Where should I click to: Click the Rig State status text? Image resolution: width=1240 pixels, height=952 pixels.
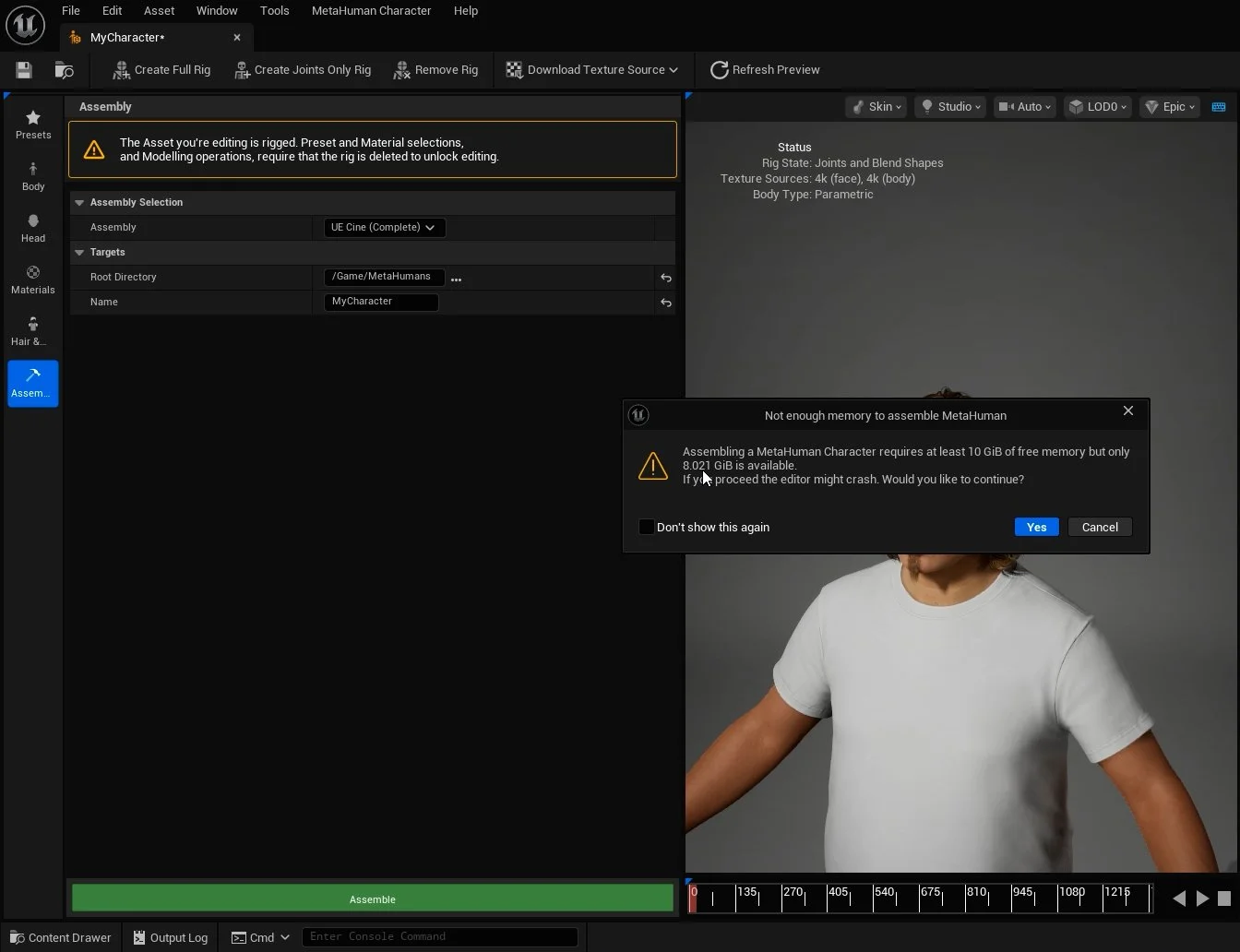point(852,163)
